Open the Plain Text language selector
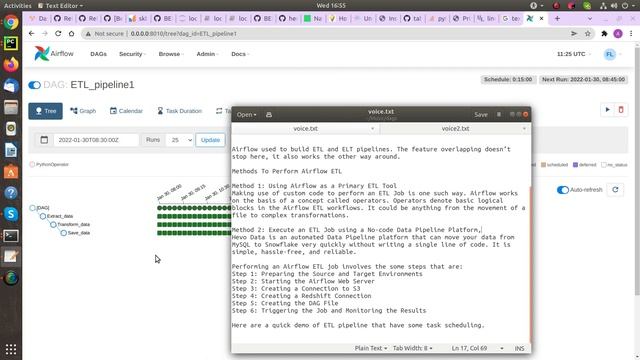Screen dimensions: 640x360 (x=371, y=348)
